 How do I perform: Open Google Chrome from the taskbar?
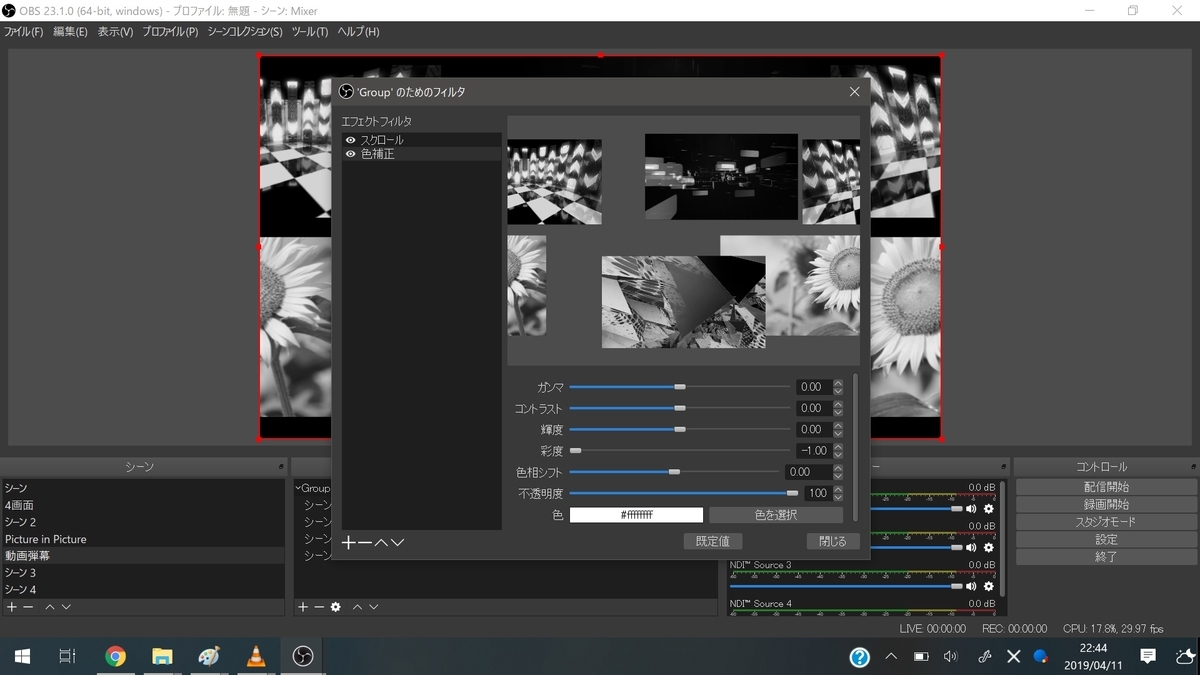(x=116, y=656)
